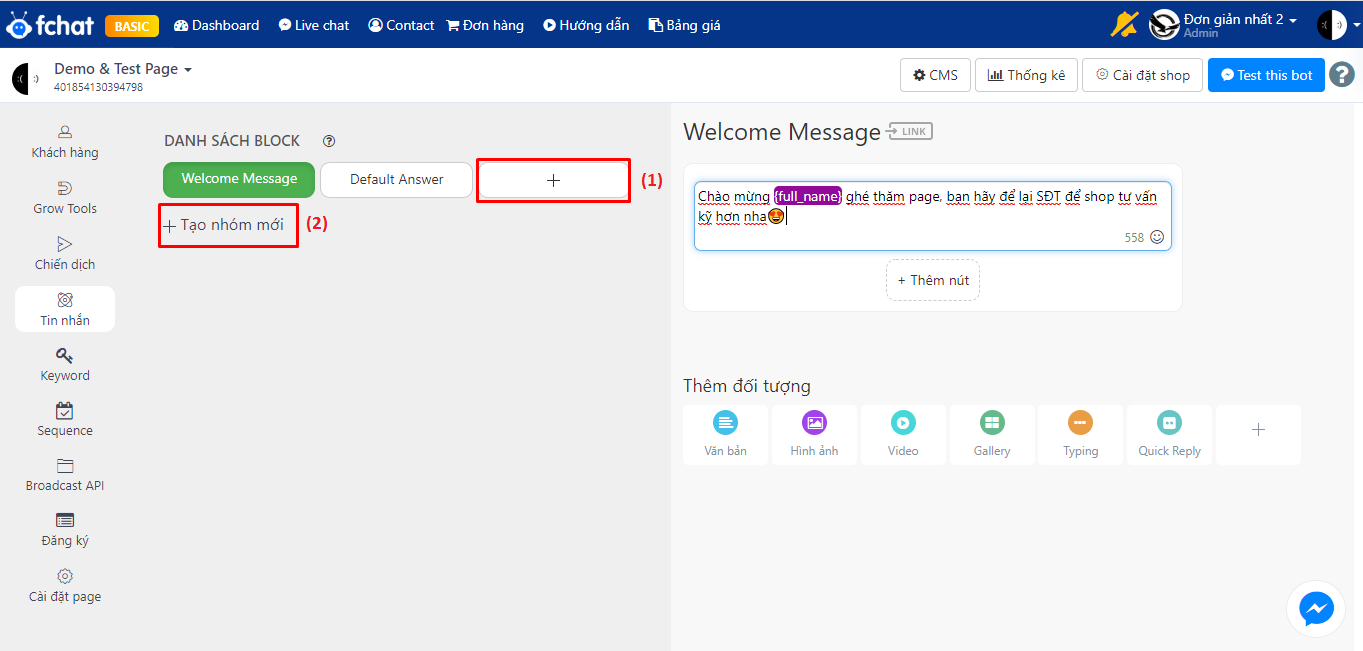Add a Quick Reply object
The width and height of the screenshot is (1363, 651).
(1169, 434)
